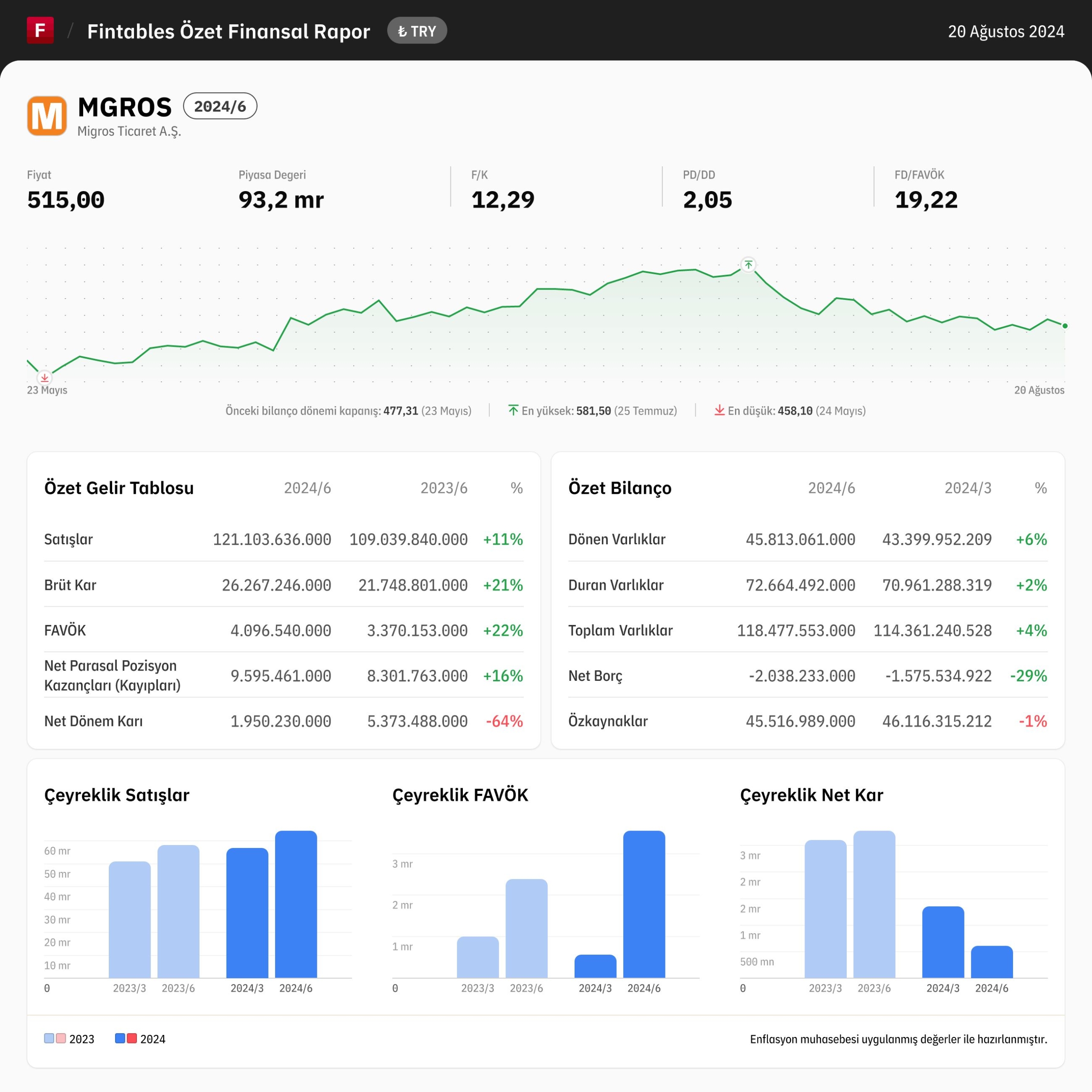The image size is (1092, 1092).
Task: Click the F/K value 12,29
Action: click(x=502, y=200)
